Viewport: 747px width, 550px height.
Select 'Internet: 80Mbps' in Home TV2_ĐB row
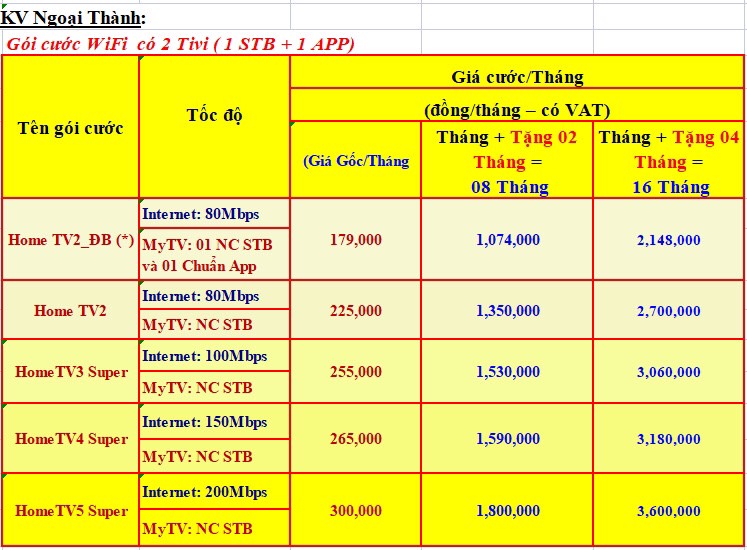tap(214, 214)
